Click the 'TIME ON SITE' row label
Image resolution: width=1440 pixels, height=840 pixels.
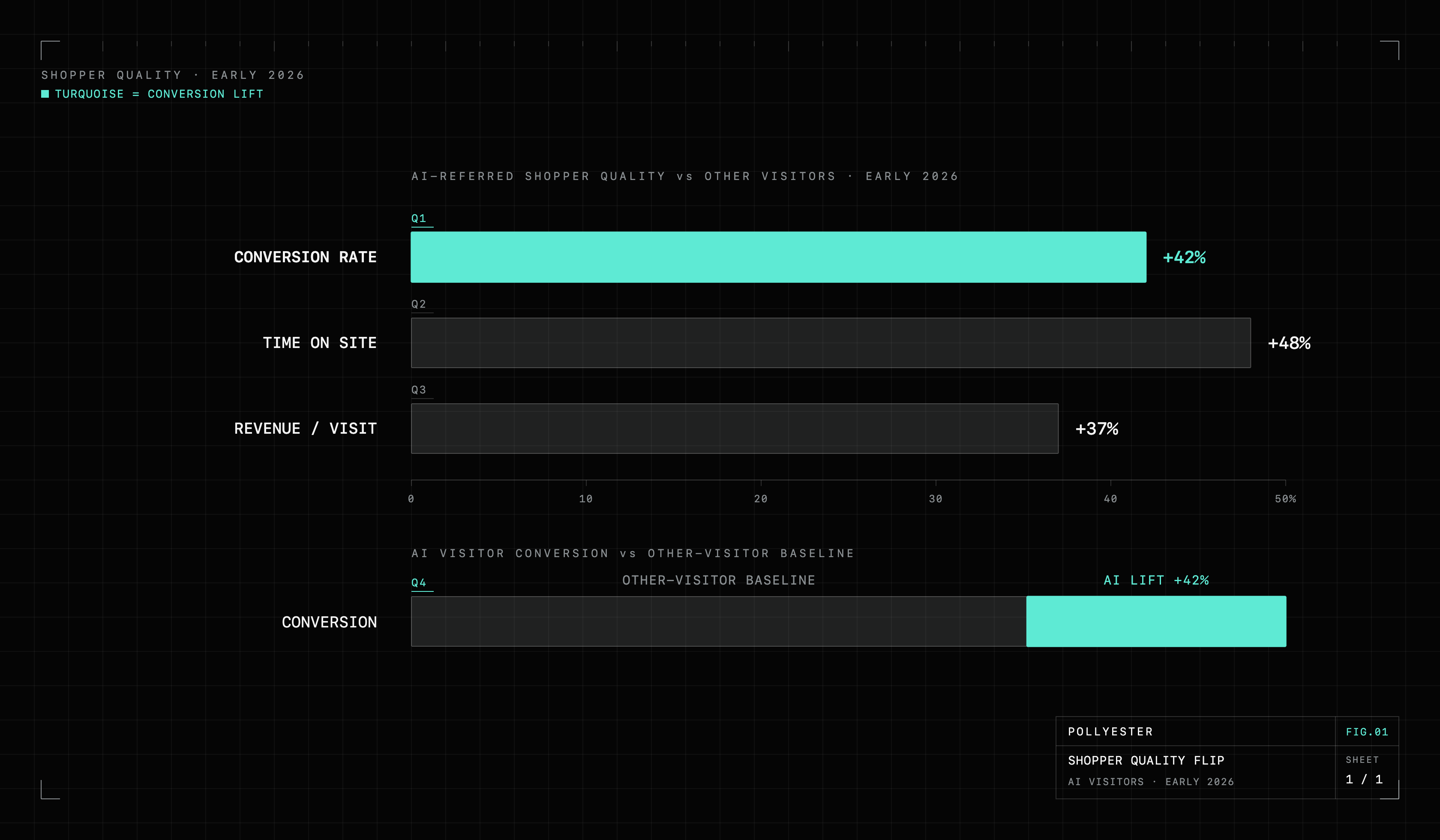pos(319,343)
